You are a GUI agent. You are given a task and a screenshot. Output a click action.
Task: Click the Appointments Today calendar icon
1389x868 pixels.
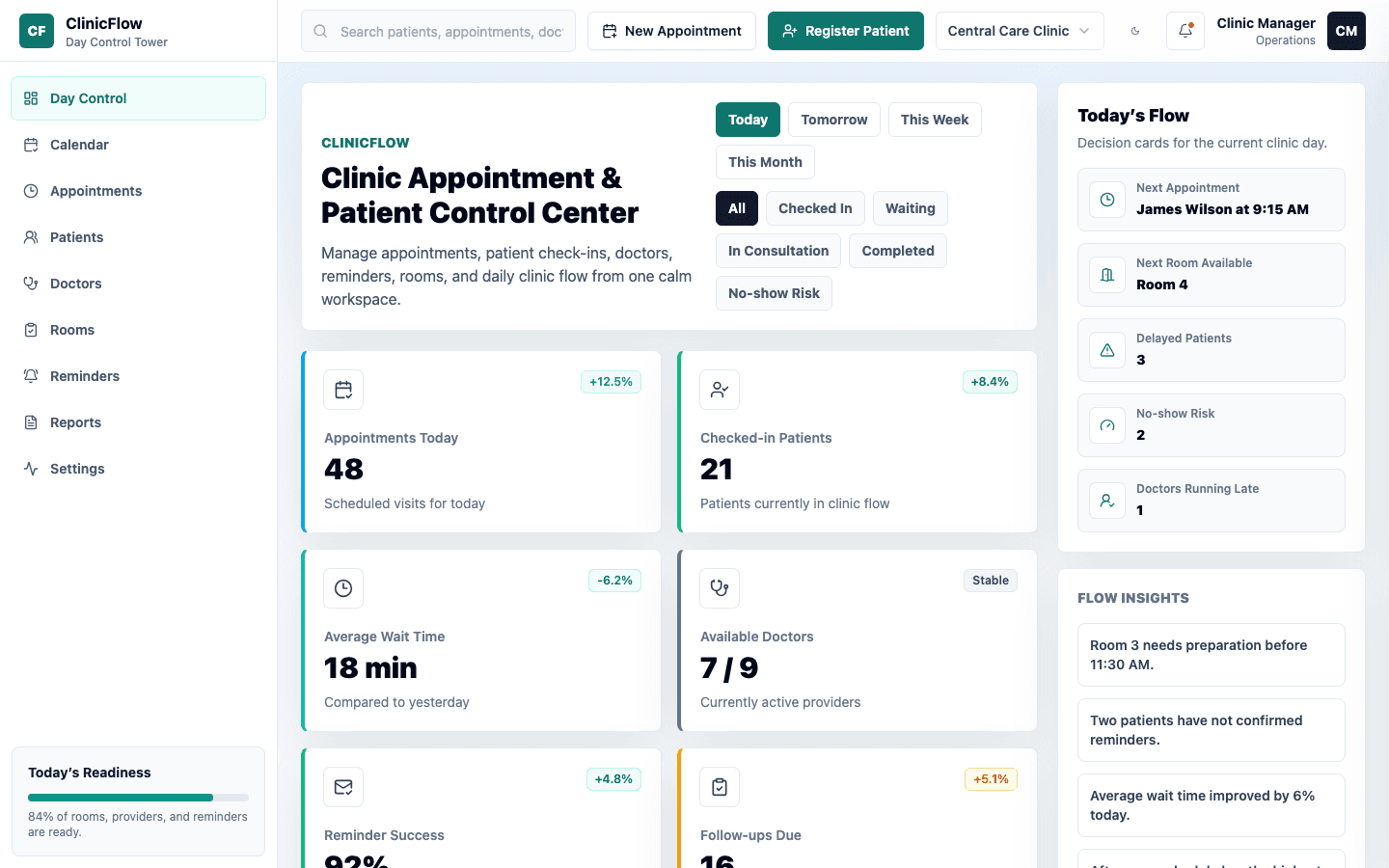point(343,390)
